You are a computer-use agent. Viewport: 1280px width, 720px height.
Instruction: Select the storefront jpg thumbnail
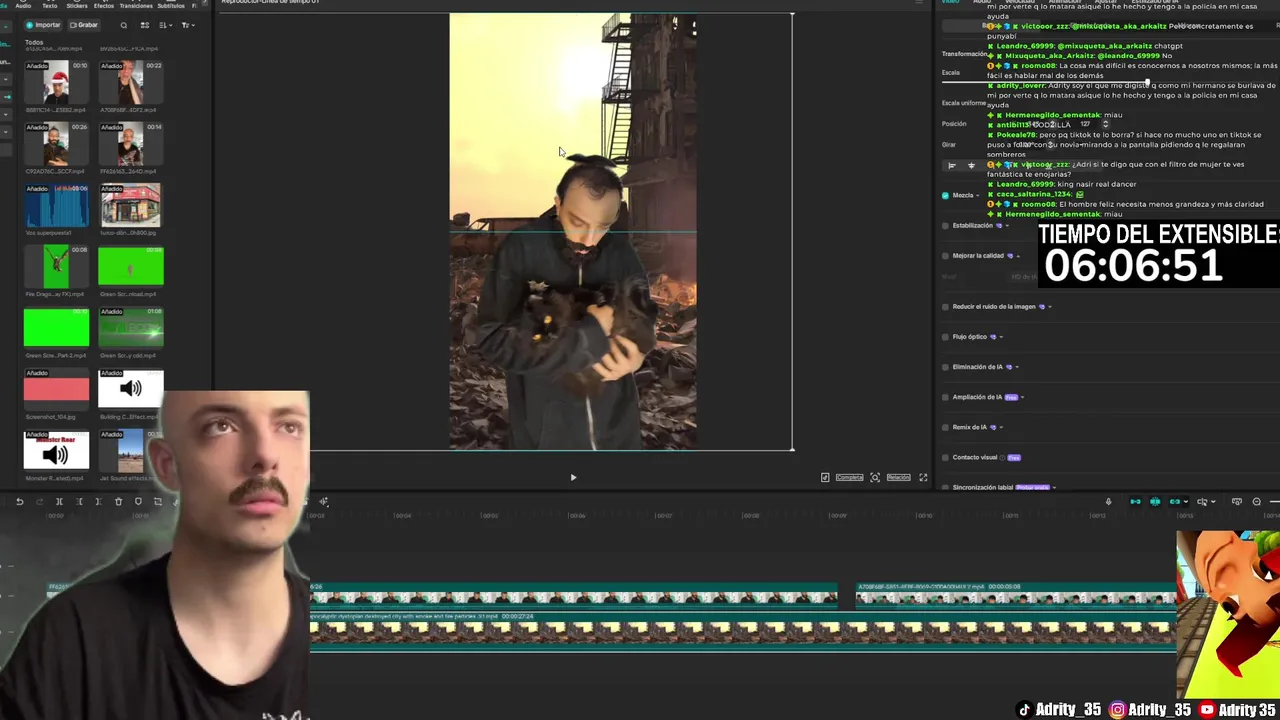pos(130,206)
